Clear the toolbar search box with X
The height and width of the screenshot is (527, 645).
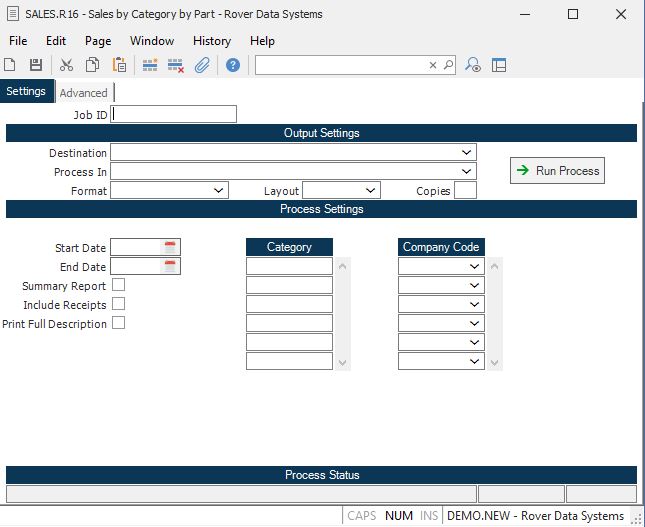(433, 65)
